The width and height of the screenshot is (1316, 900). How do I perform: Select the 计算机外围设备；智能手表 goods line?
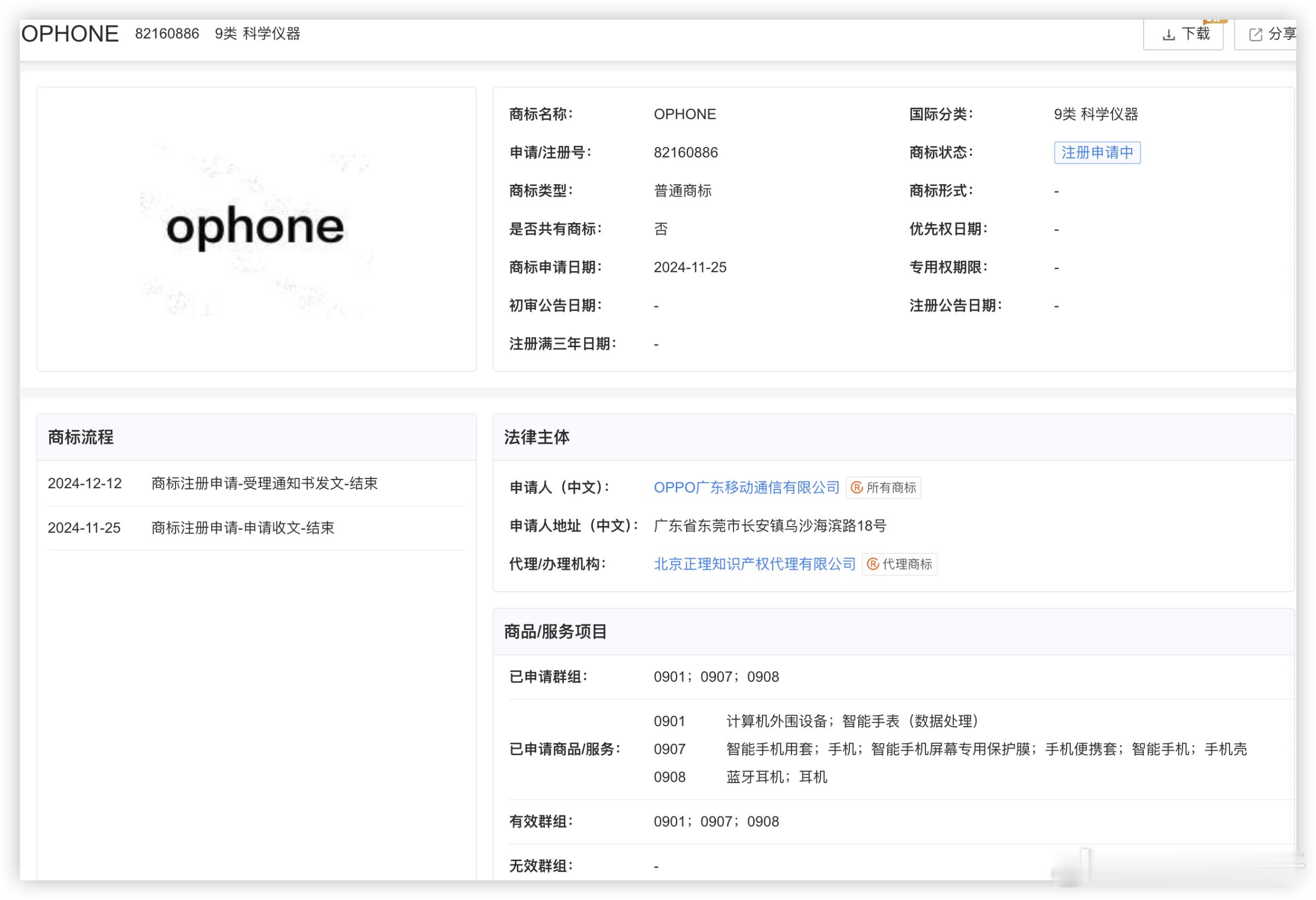pyautogui.click(x=852, y=721)
